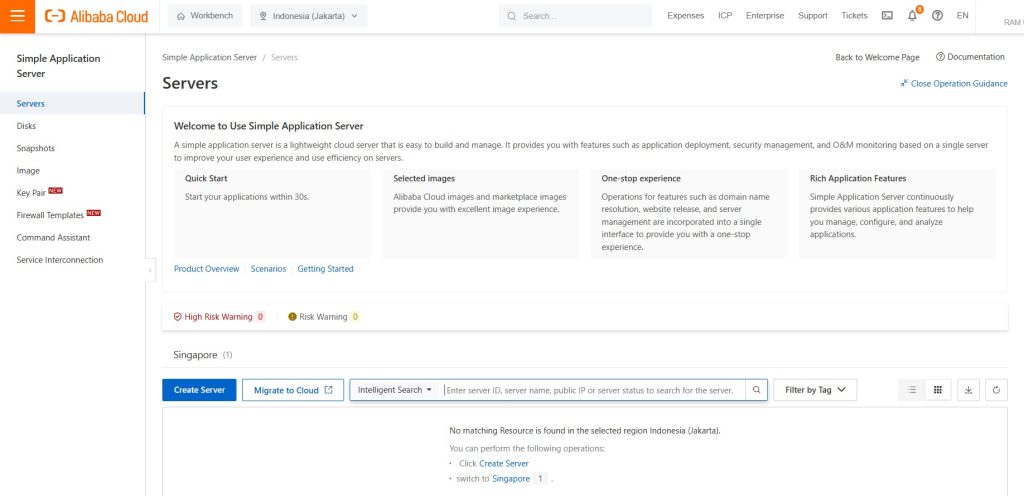Click Create Server link in empty state
The width and height of the screenshot is (1024, 496).
point(504,463)
